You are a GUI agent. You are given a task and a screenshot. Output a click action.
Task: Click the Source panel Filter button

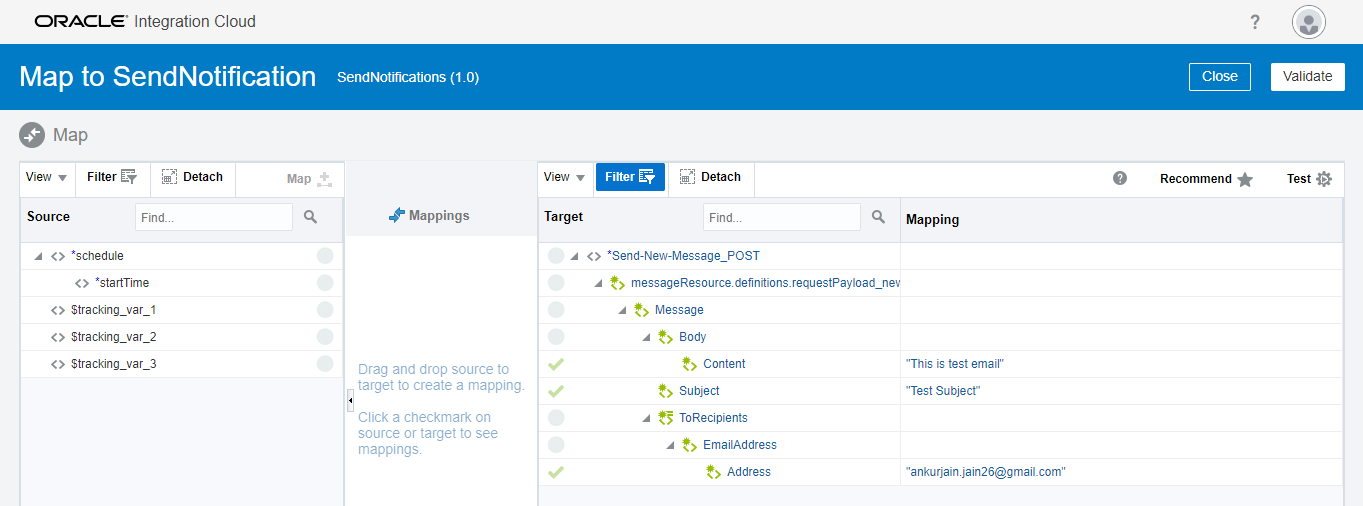point(112,178)
